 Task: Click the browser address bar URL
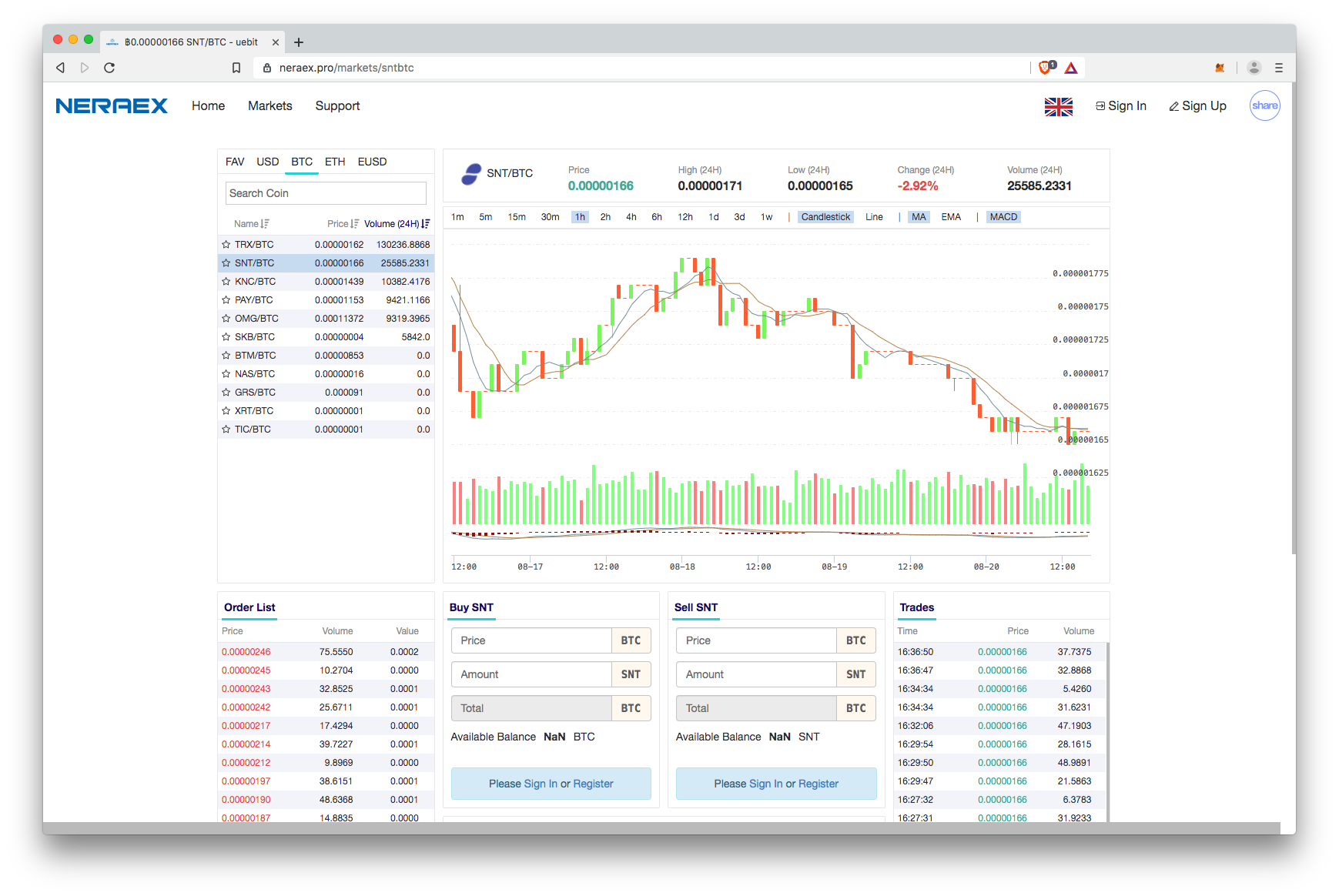click(346, 68)
